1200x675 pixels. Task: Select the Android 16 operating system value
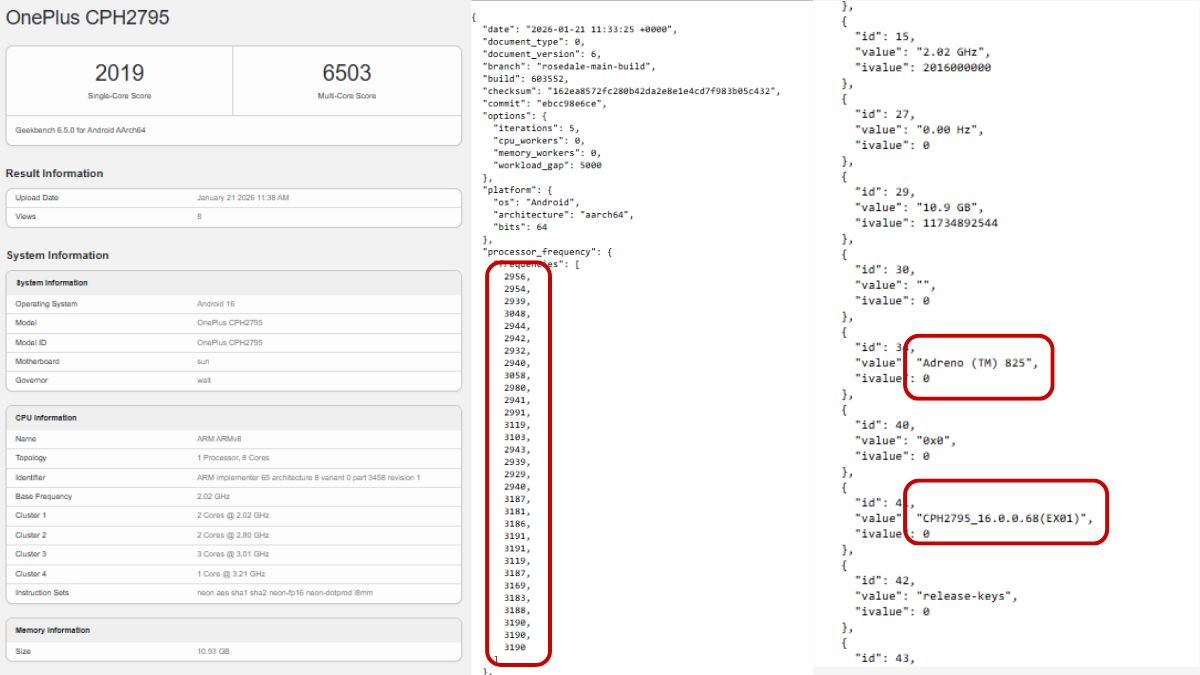[x=217, y=304]
